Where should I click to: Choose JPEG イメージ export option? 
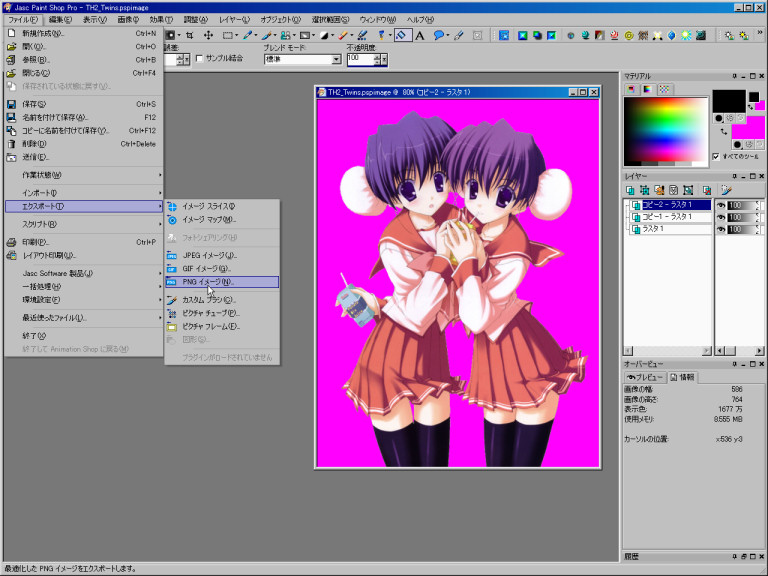[x=222, y=255]
